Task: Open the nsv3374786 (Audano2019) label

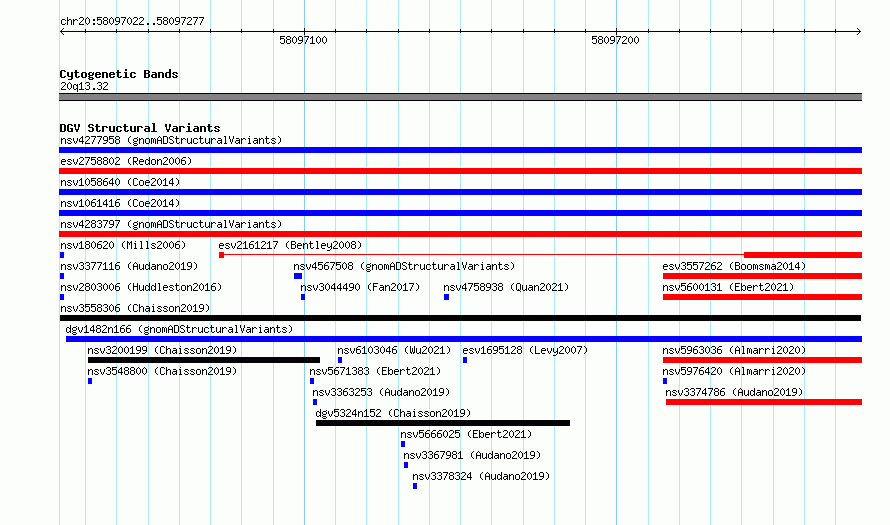Action: click(734, 392)
